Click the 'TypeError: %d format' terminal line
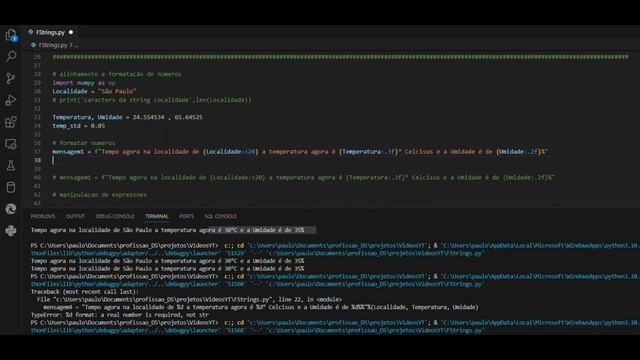Viewport: 640px width, 360px height. (x=120, y=315)
